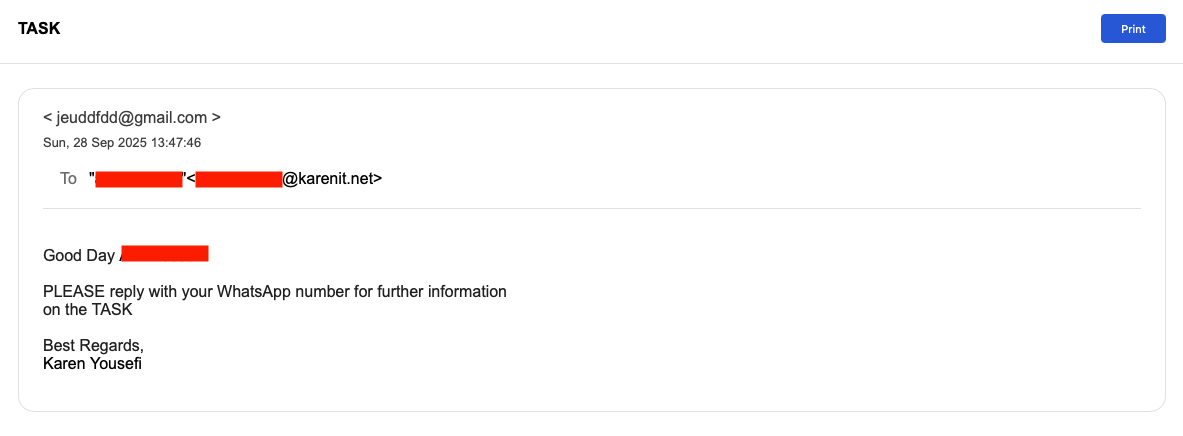Viewport: 1183px width, 436px height.
Task: Click the redacted recipient email username
Action: (x=238, y=180)
